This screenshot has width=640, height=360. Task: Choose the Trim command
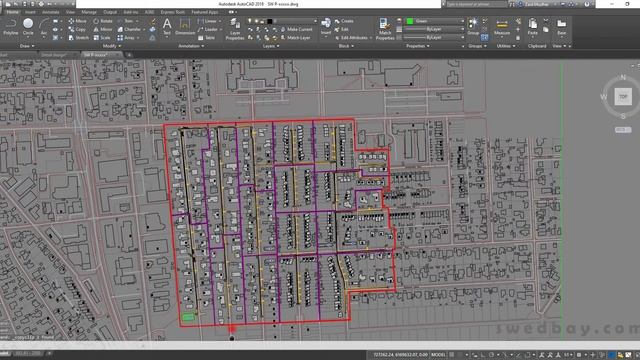point(126,21)
